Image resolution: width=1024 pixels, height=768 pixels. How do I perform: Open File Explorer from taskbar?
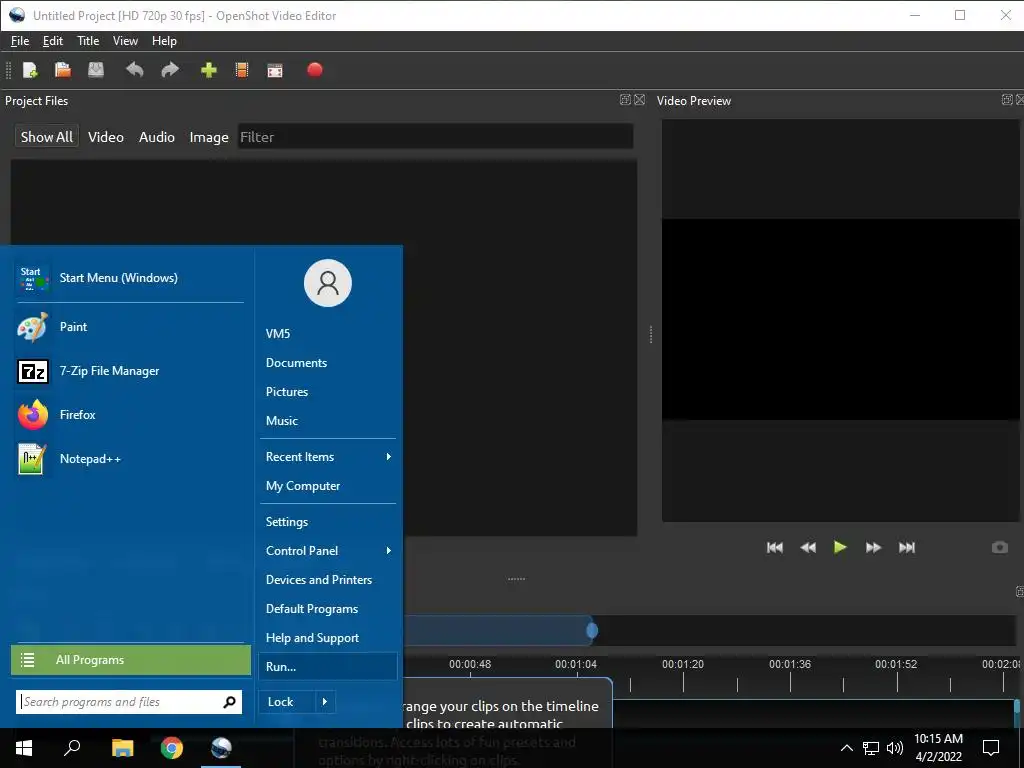(122, 748)
